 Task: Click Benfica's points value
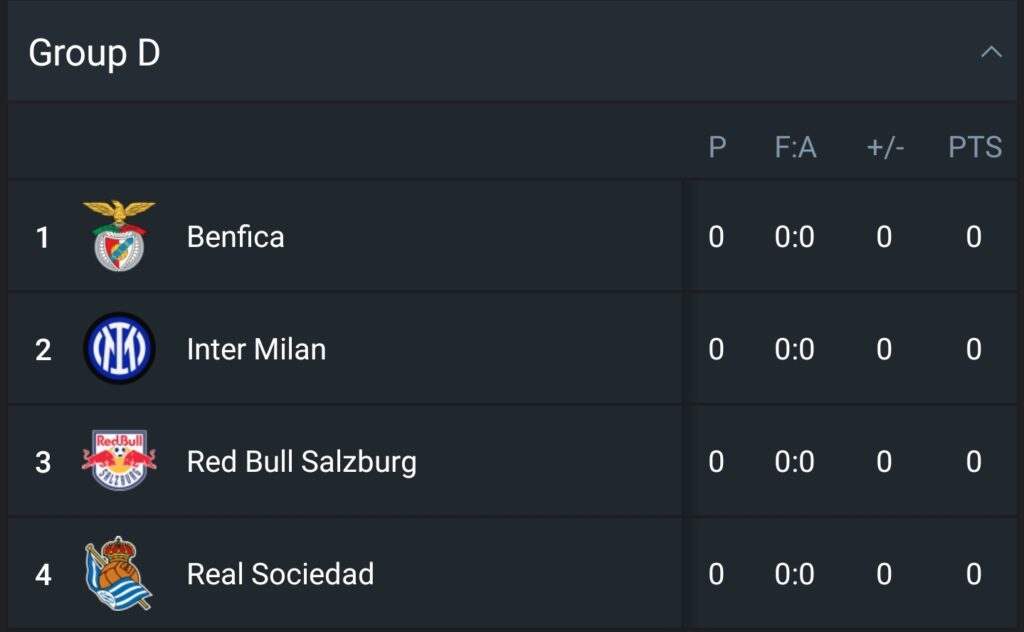tap(974, 236)
